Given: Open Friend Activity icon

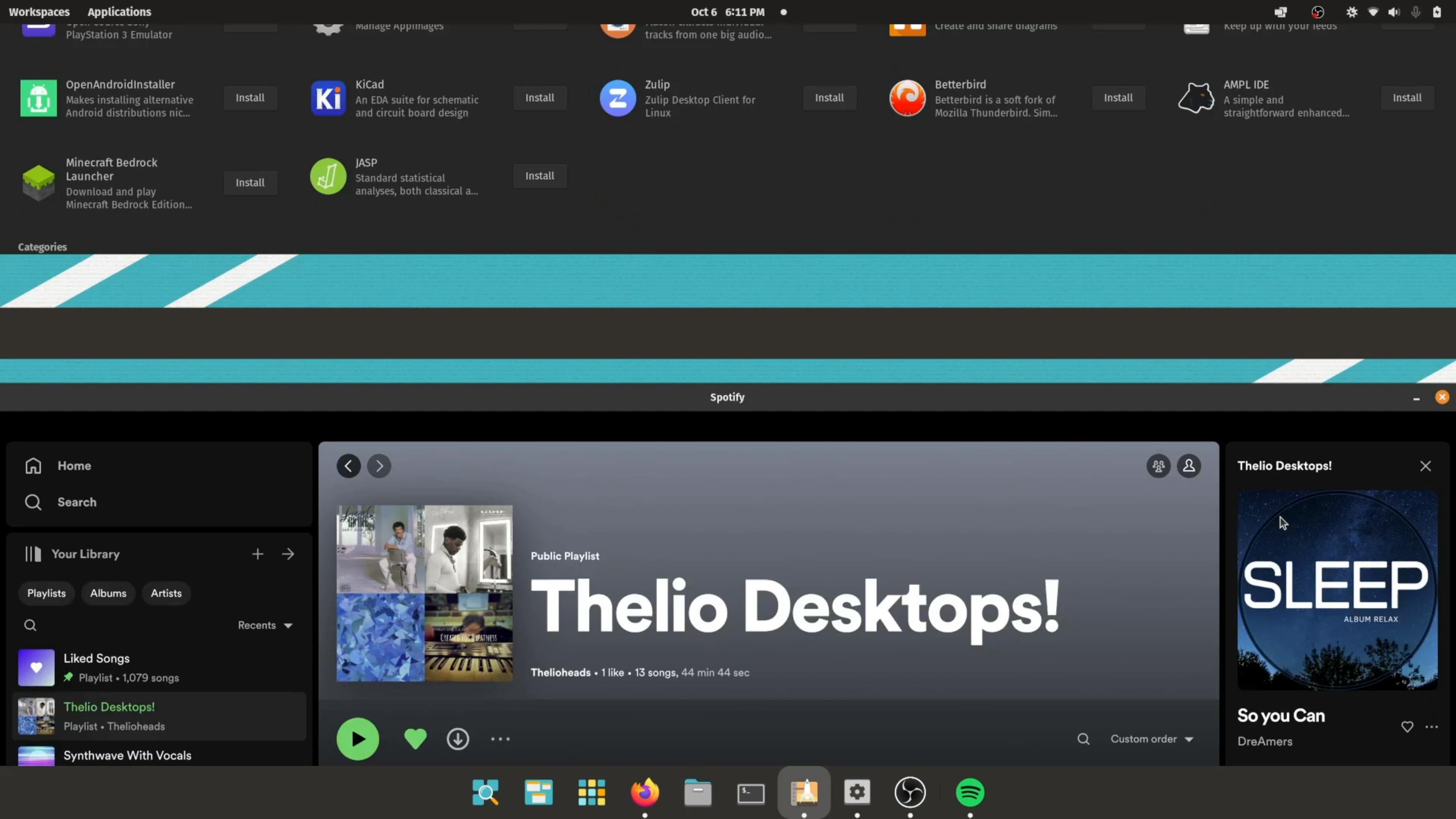Looking at the screenshot, I should click(x=1158, y=466).
